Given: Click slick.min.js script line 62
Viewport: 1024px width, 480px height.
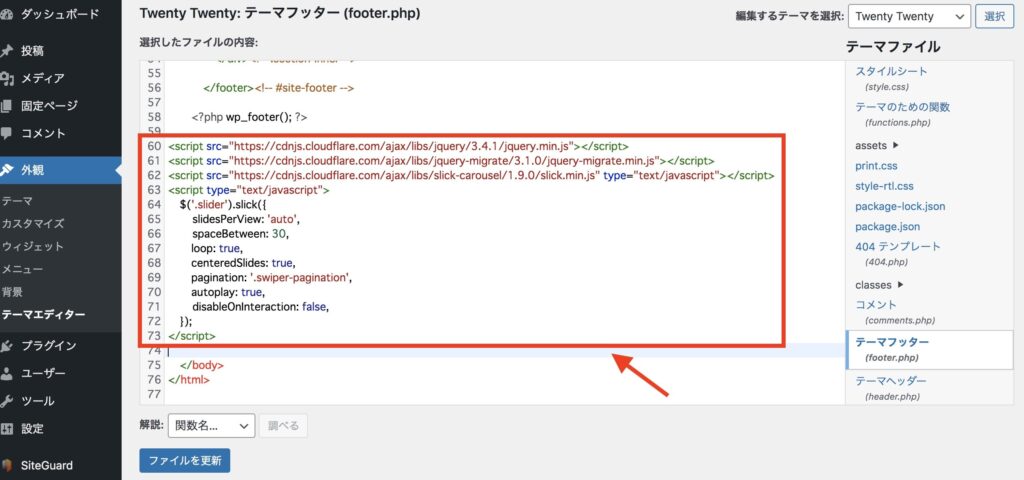Looking at the screenshot, I should [x=471, y=176].
